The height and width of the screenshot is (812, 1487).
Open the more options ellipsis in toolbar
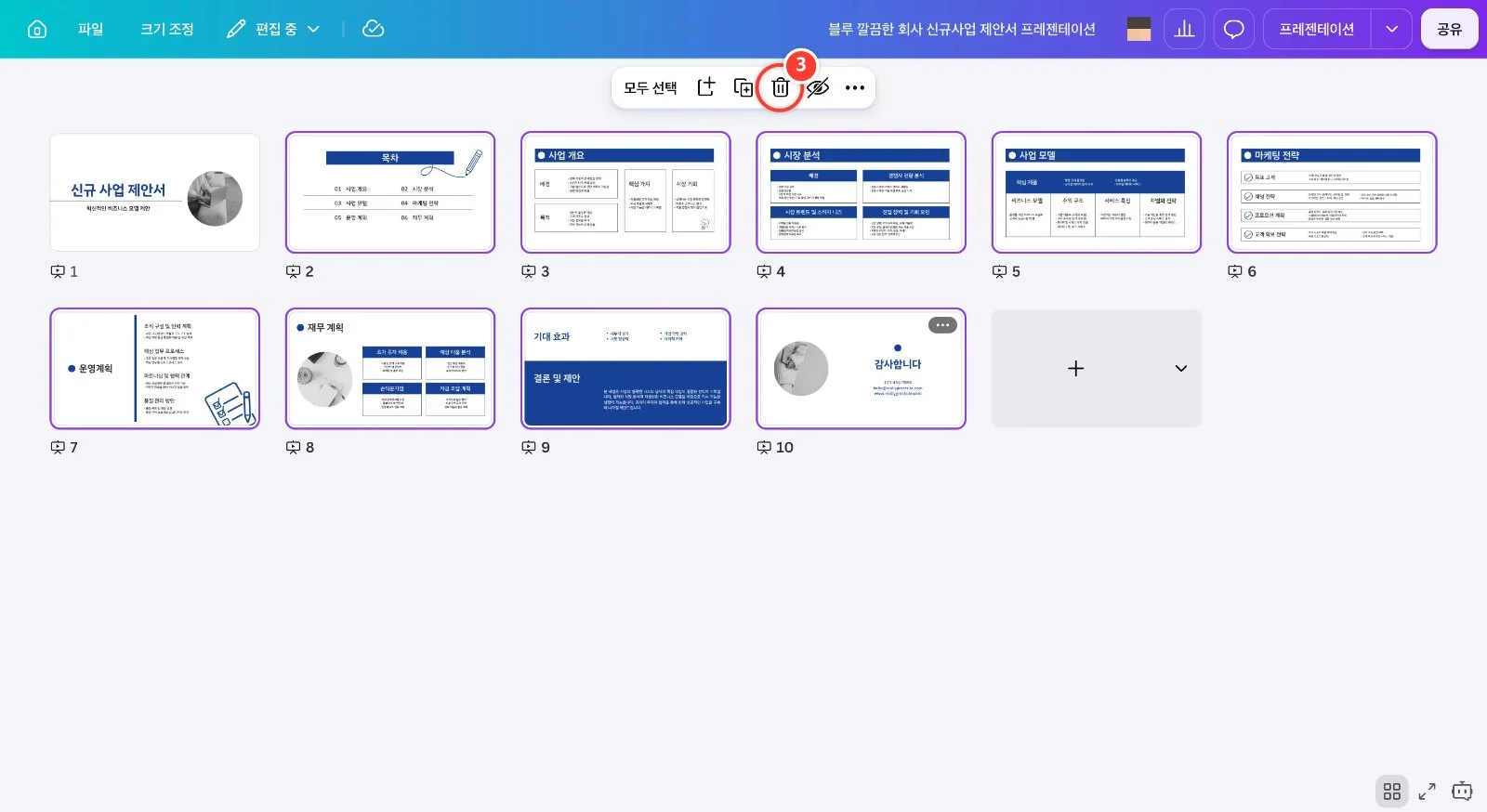855,87
